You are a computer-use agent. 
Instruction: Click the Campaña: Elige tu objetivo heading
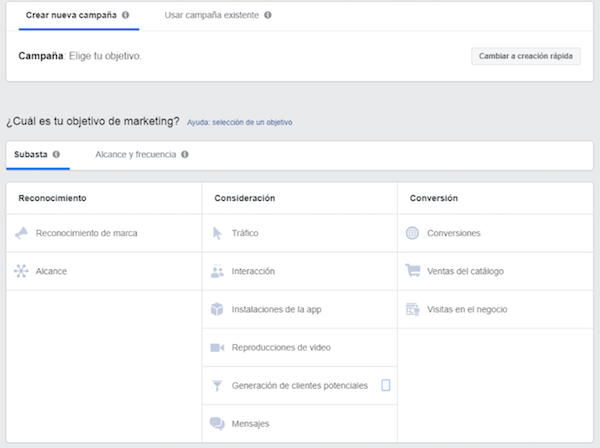[80, 56]
